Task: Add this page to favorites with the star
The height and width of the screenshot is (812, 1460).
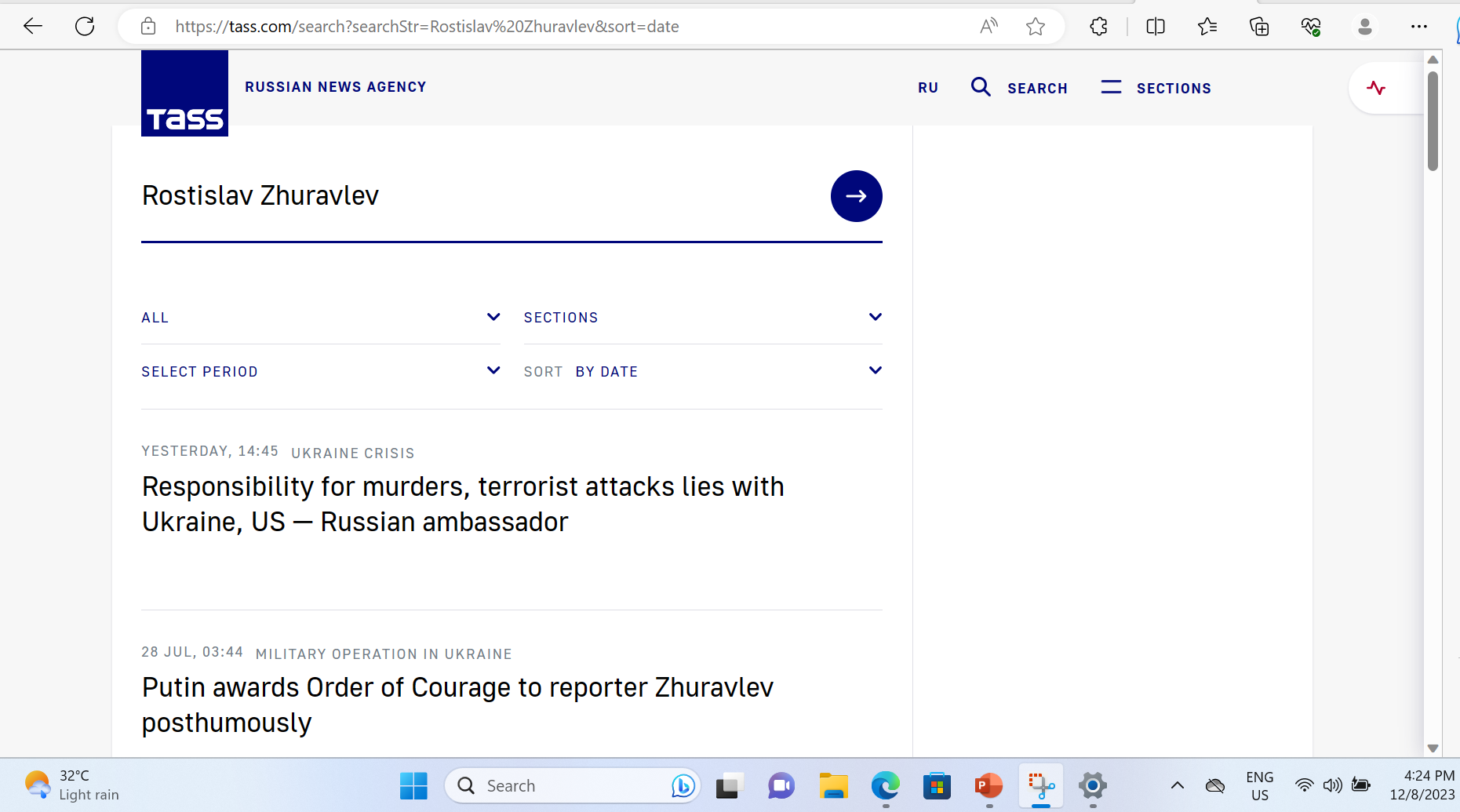Action: click(x=1036, y=27)
